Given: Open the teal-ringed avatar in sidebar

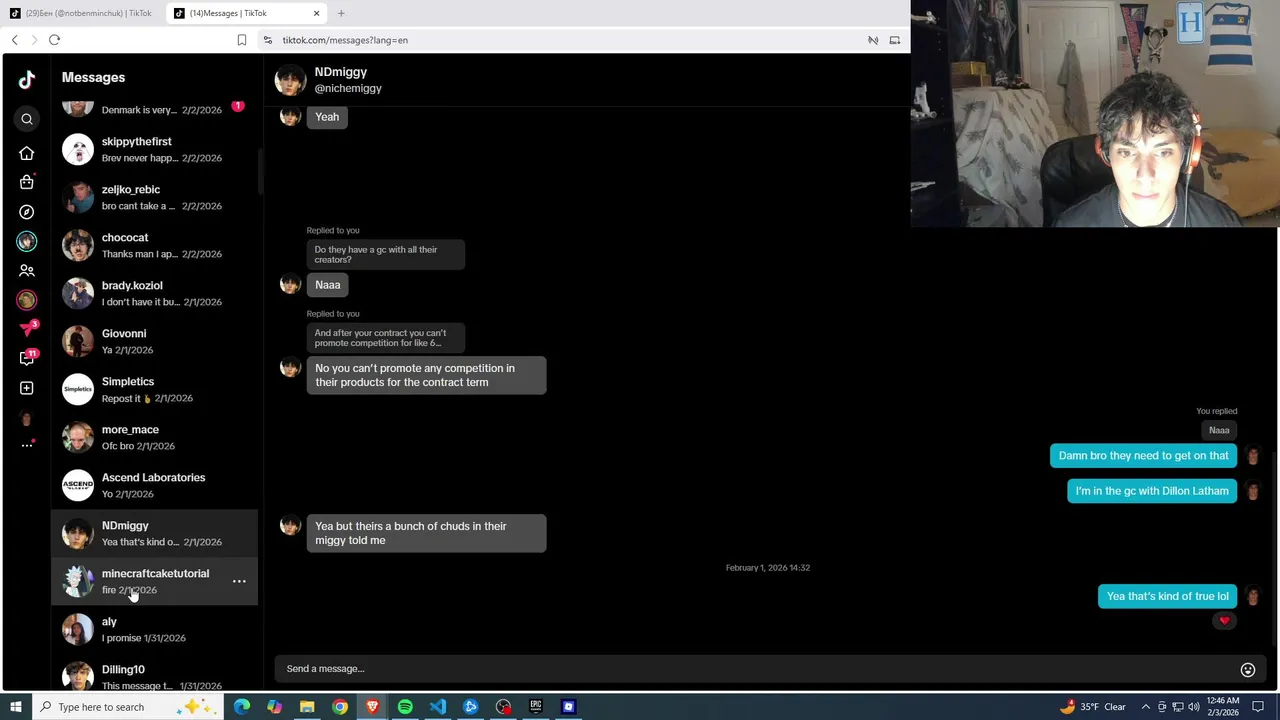Looking at the screenshot, I should 27,241.
